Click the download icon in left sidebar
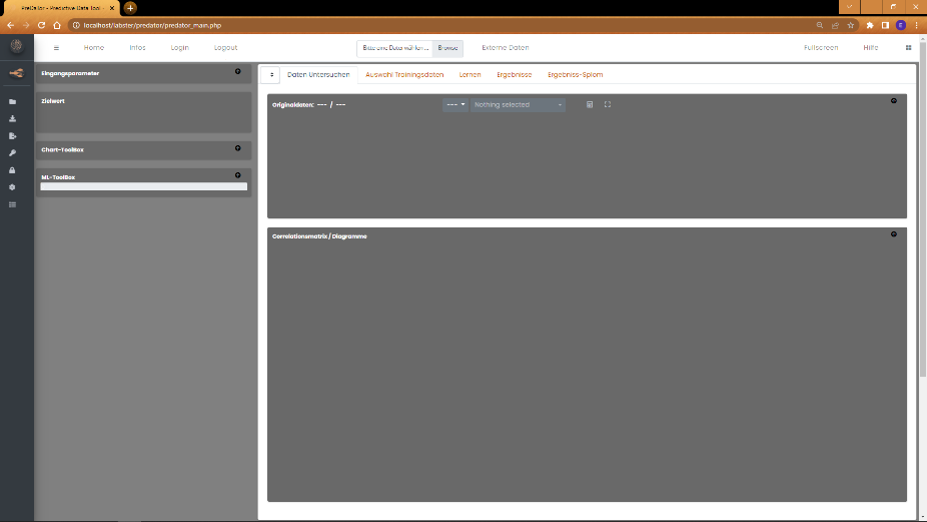This screenshot has height=522, width=927. point(13,119)
